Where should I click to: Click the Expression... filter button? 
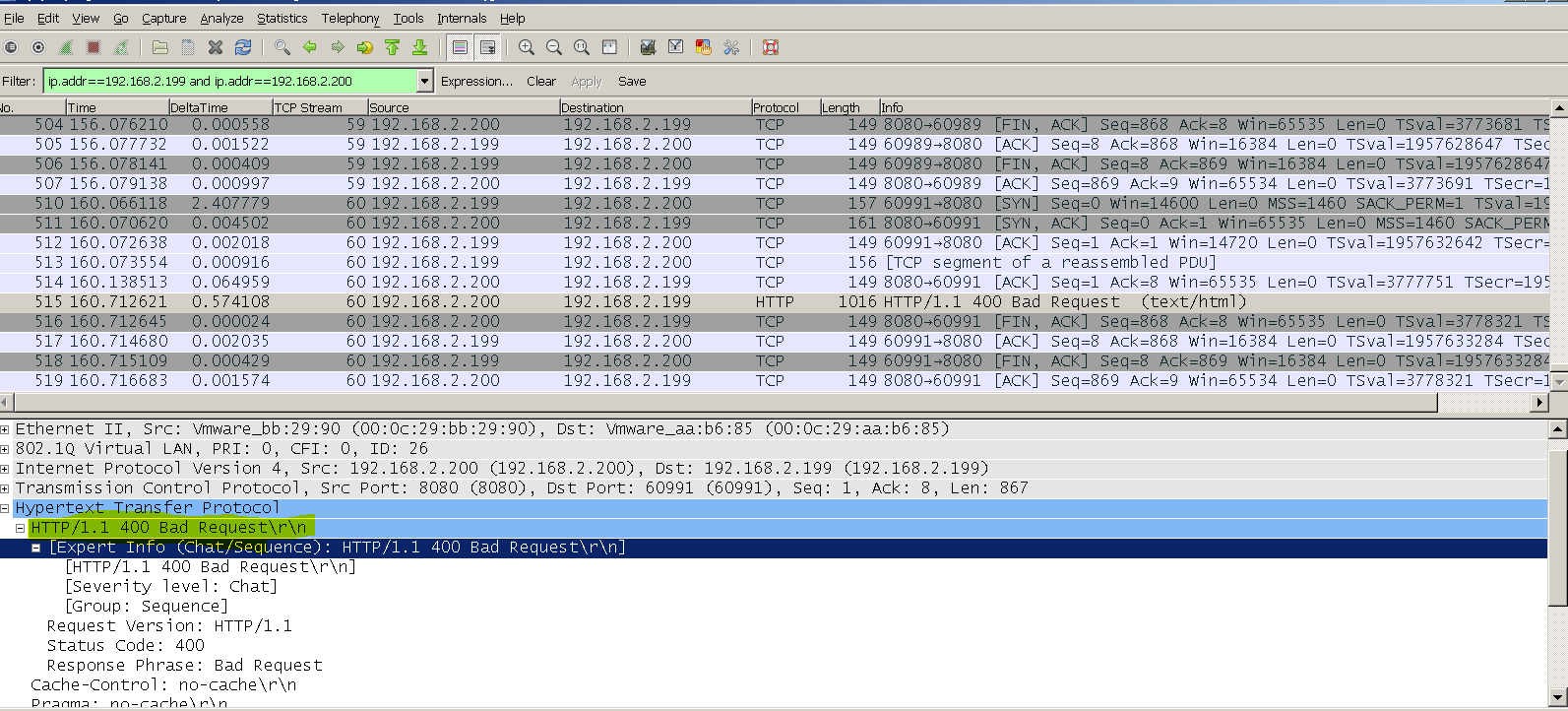(x=476, y=82)
